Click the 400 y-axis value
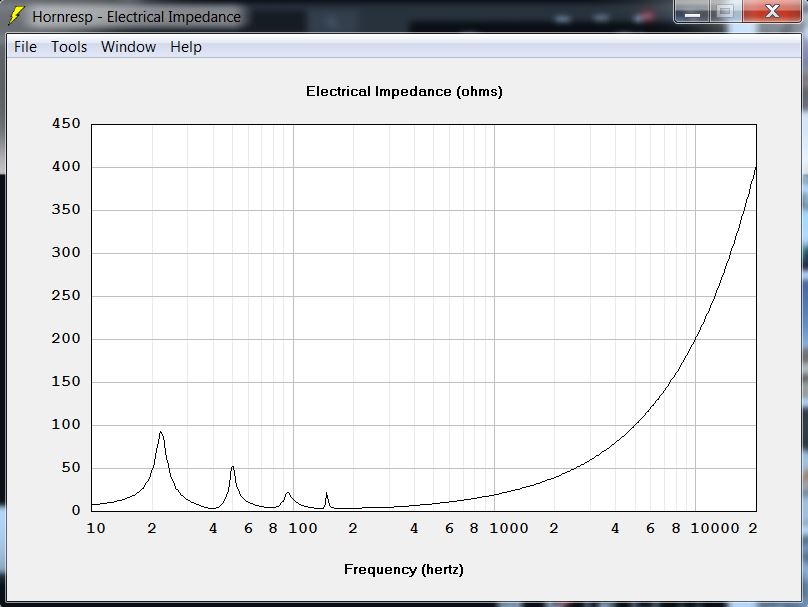The height and width of the screenshot is (607, 808). pos(66,166)
